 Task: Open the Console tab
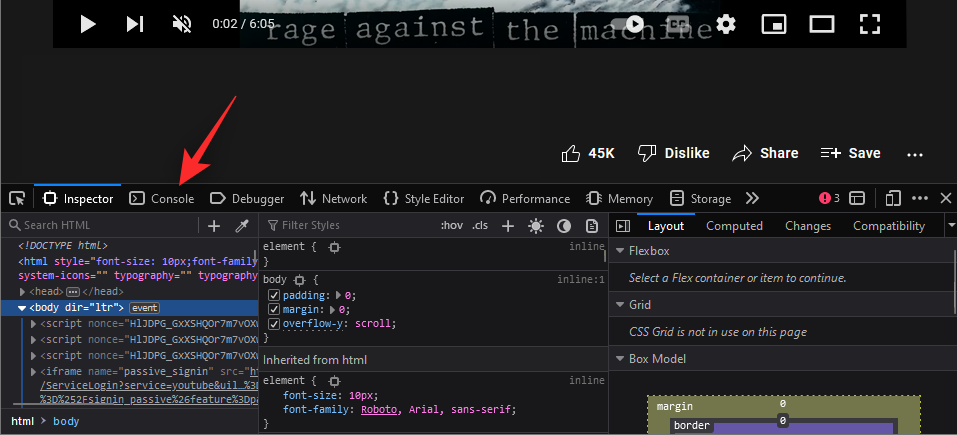tap(162, 198)
